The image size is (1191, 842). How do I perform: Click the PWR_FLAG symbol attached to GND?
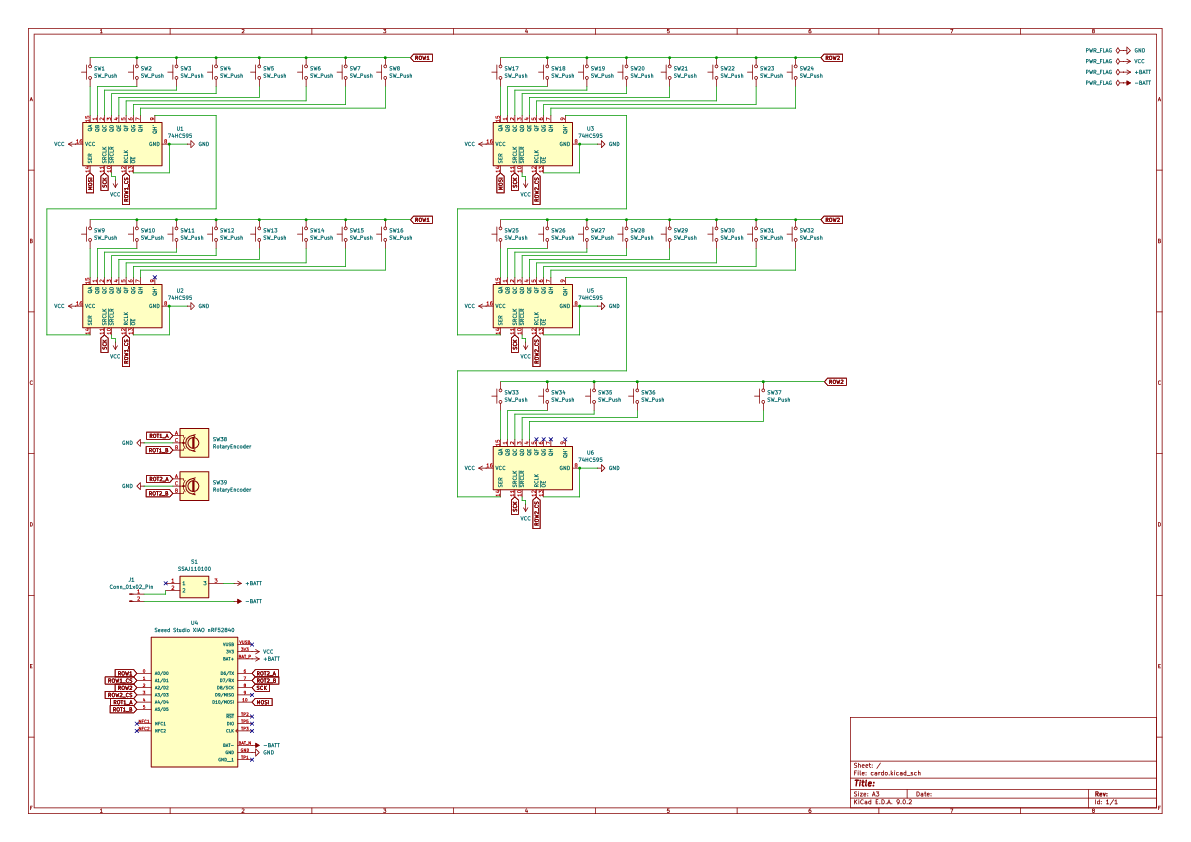pos(1097,50)
